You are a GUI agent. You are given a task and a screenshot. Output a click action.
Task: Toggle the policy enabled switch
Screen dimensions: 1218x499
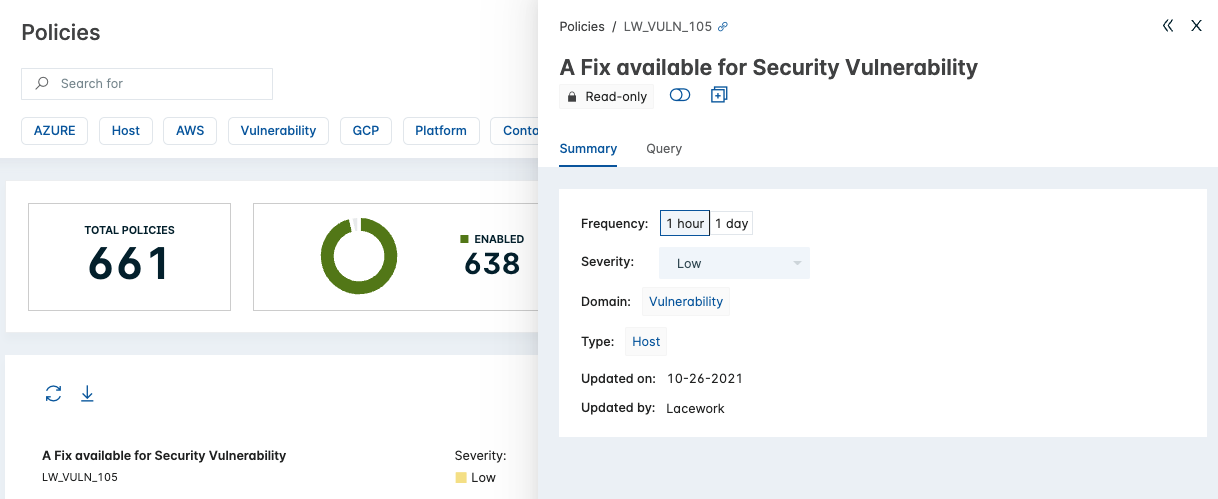tap(680, 95)
